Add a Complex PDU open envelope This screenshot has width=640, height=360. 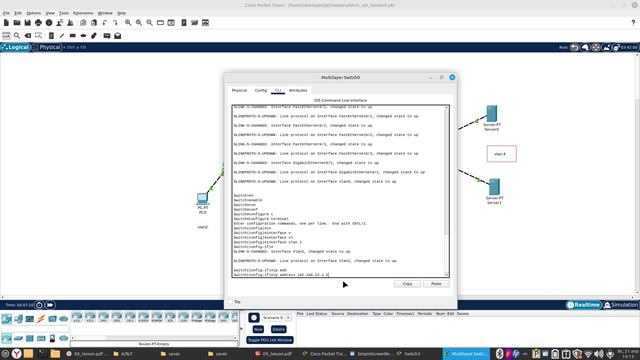[118, 36]
